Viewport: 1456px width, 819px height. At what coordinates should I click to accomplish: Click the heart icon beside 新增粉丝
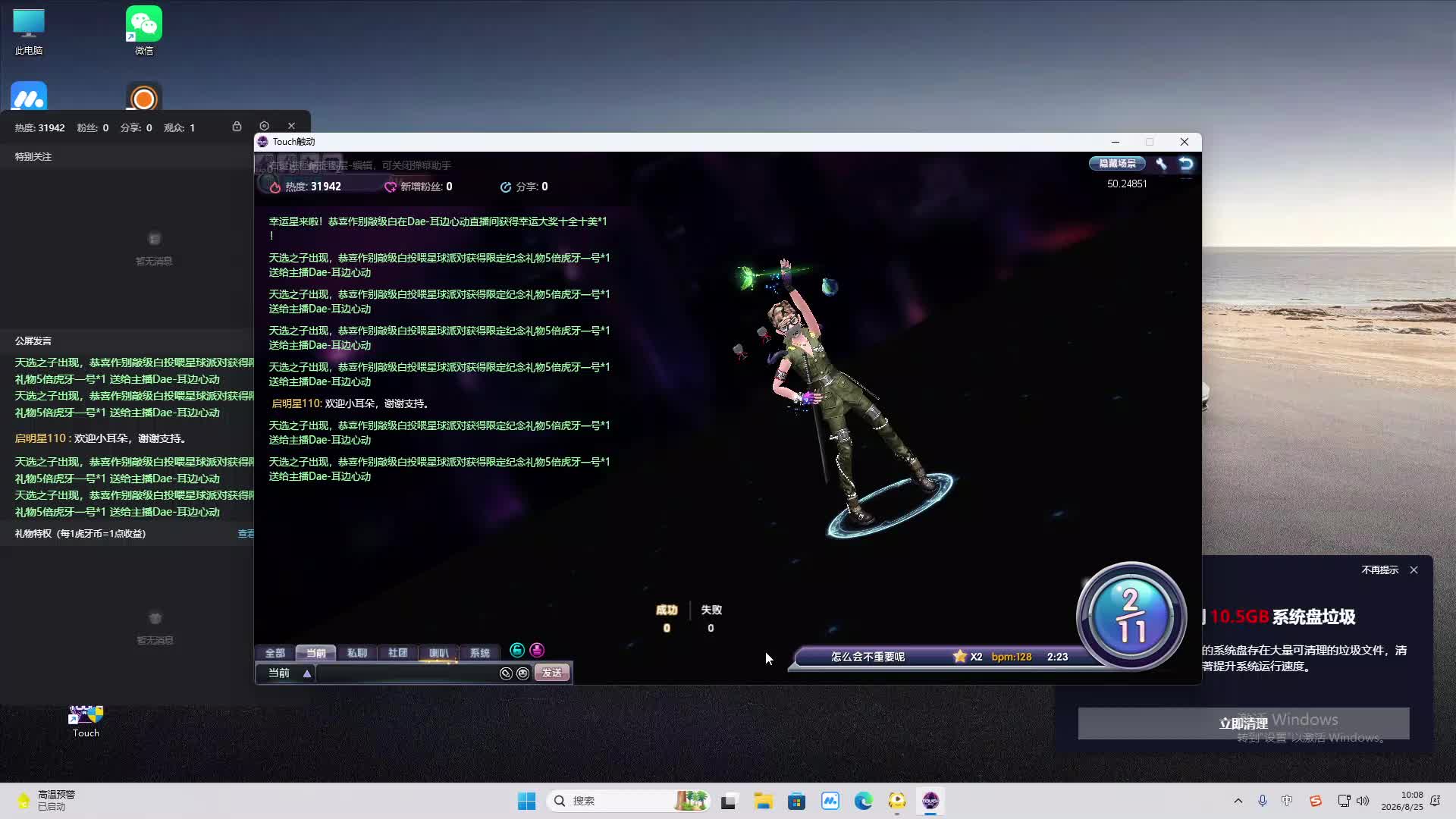(391, 187)
